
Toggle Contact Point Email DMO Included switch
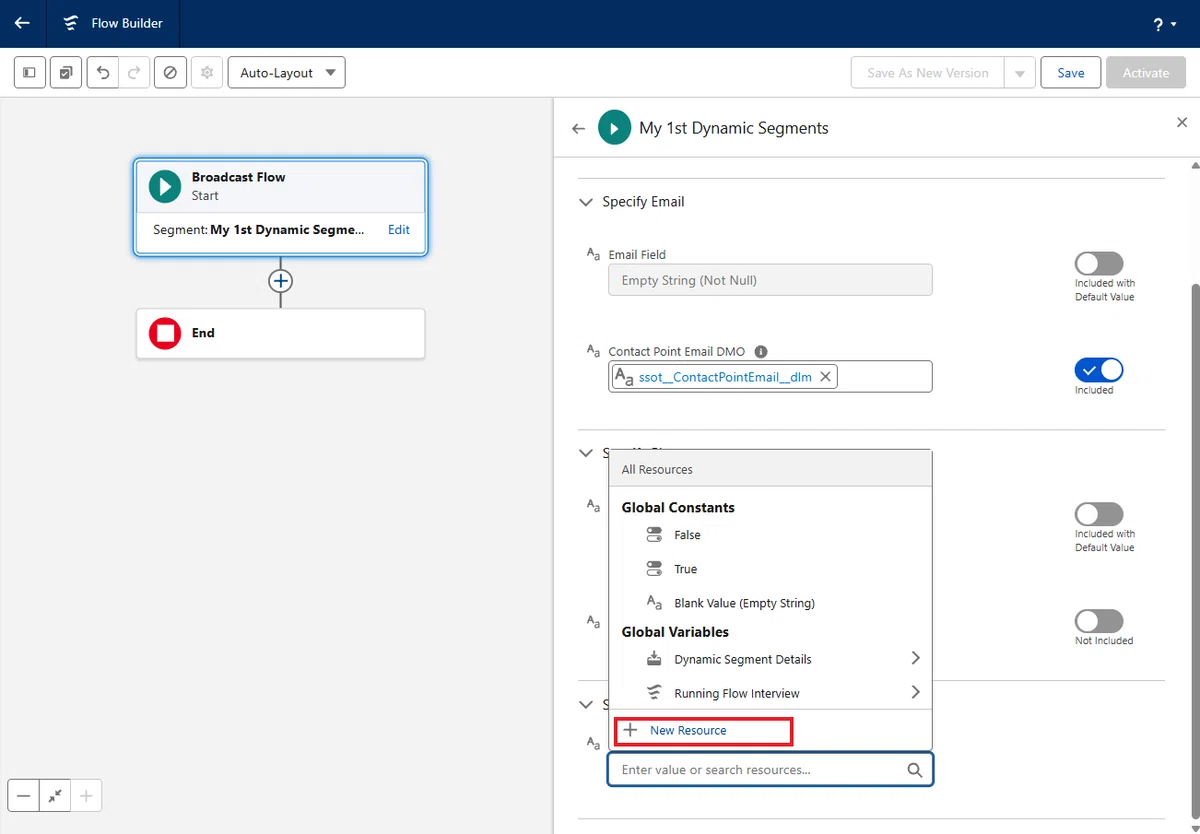click(x=1099, y=370)
